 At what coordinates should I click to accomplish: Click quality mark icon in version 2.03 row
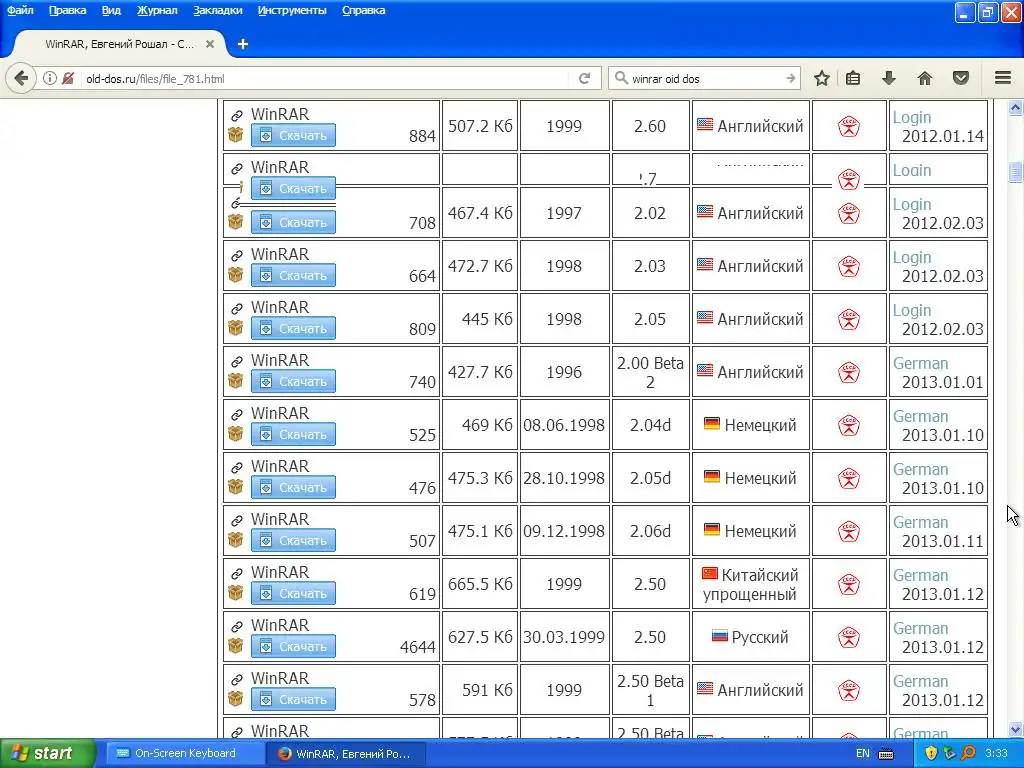click(848, 266)
